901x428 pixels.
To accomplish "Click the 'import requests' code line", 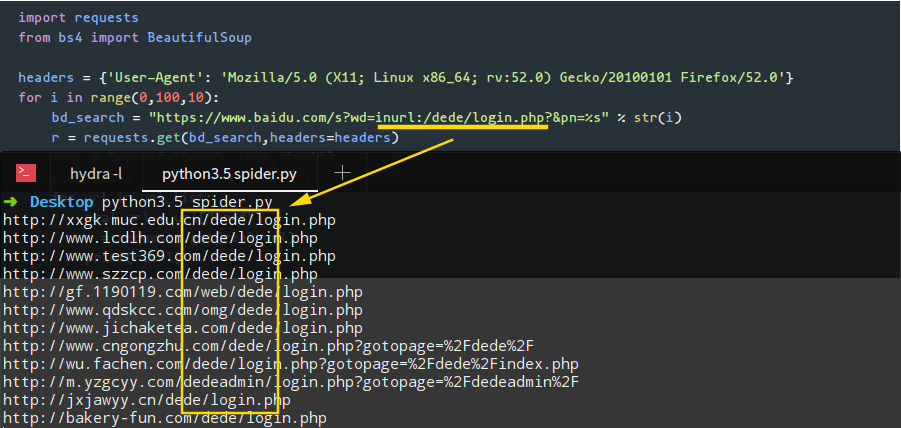I will point(78,18).
